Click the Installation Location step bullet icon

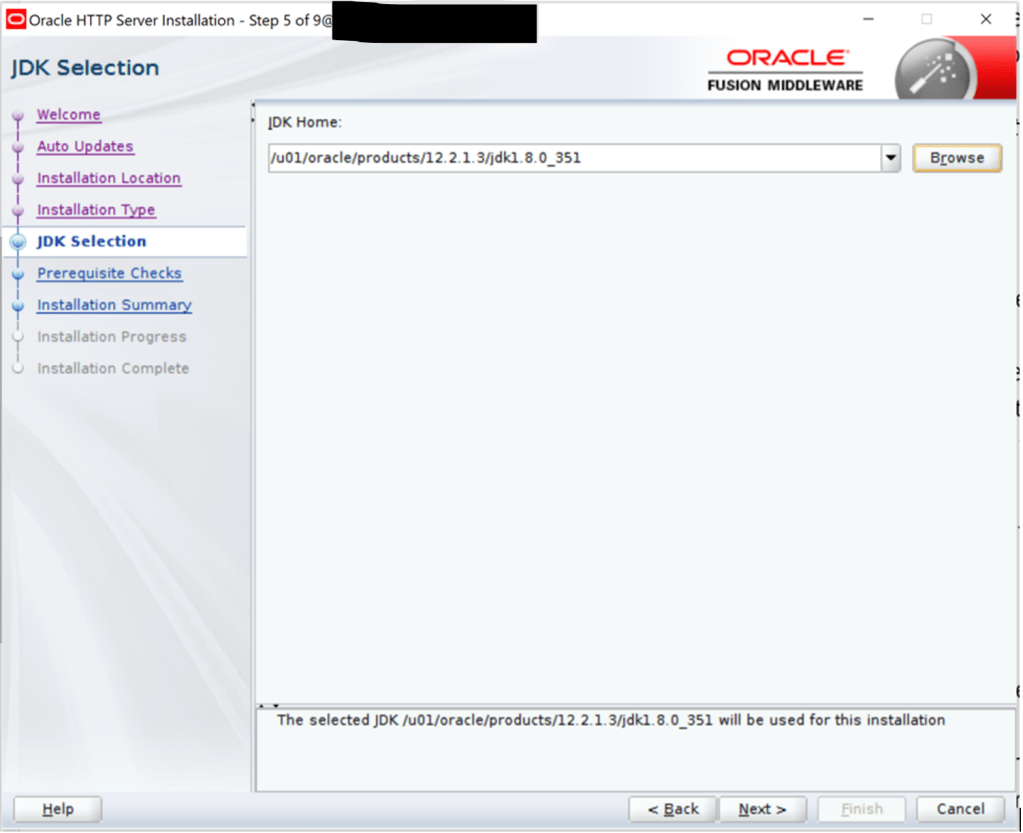point(17,179)
